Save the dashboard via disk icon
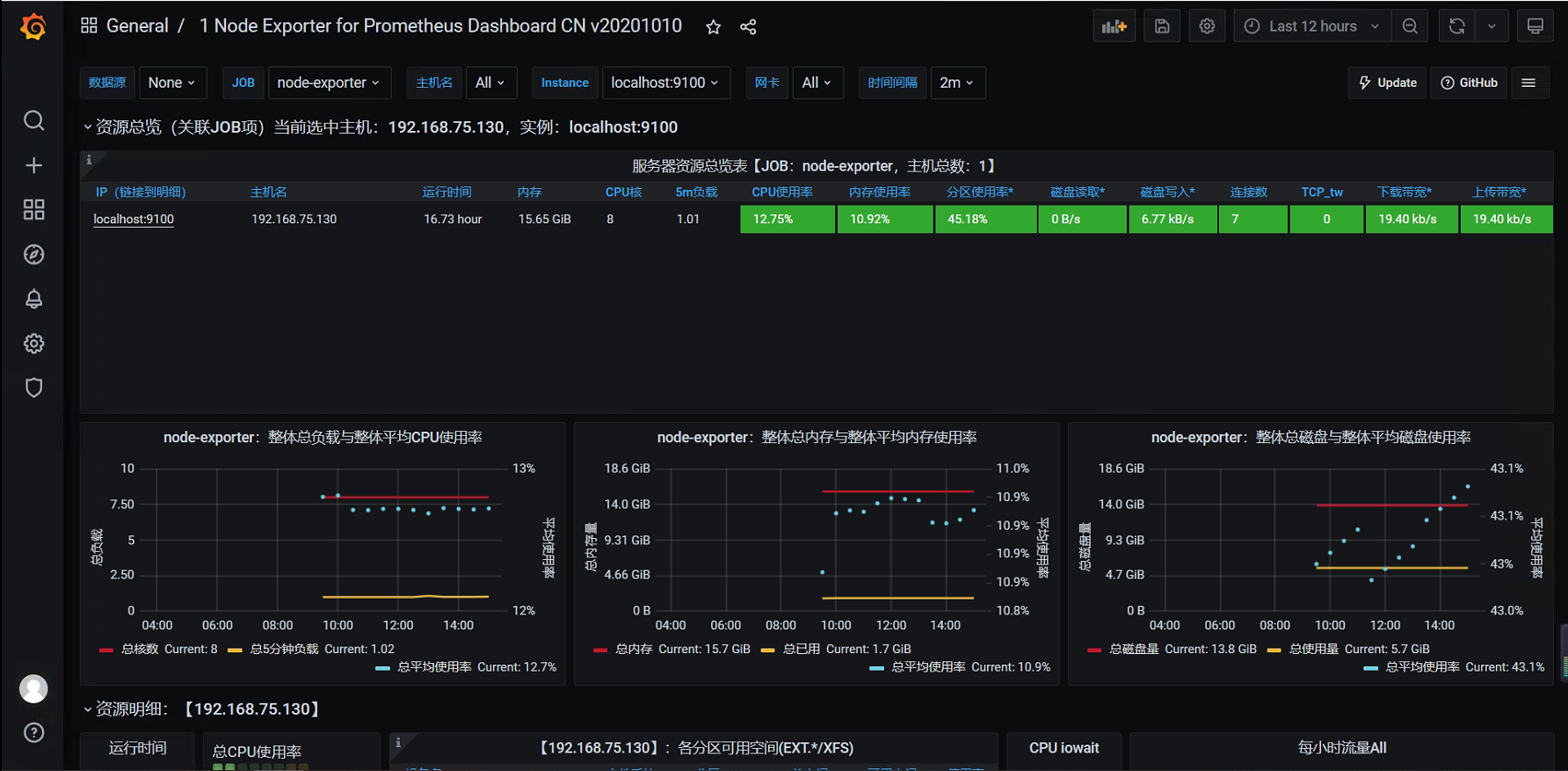The width and height of the screenshot is (1568, 771). pos(1162,26)
